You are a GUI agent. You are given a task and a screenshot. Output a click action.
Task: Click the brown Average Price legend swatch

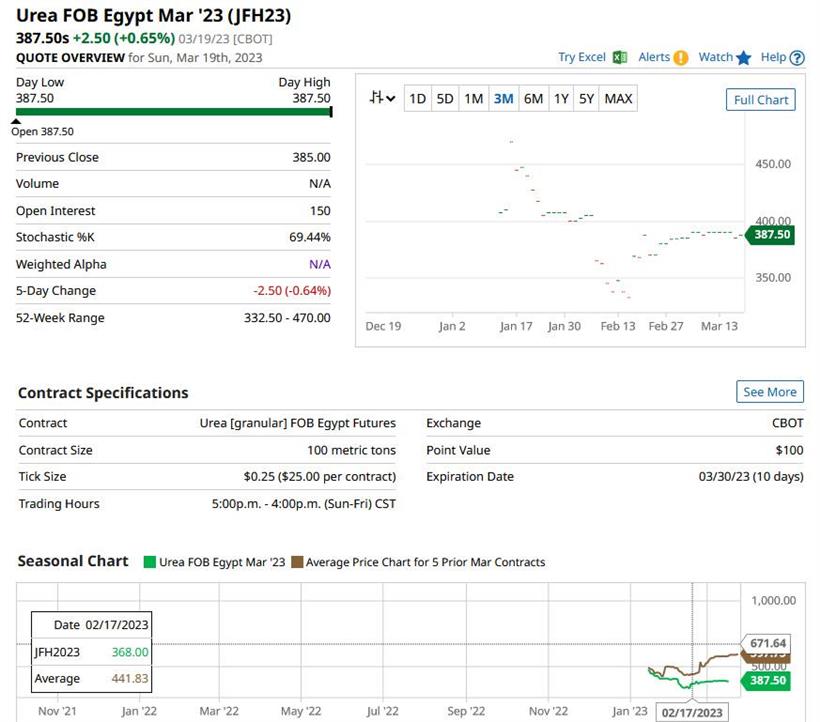point(297,562)
